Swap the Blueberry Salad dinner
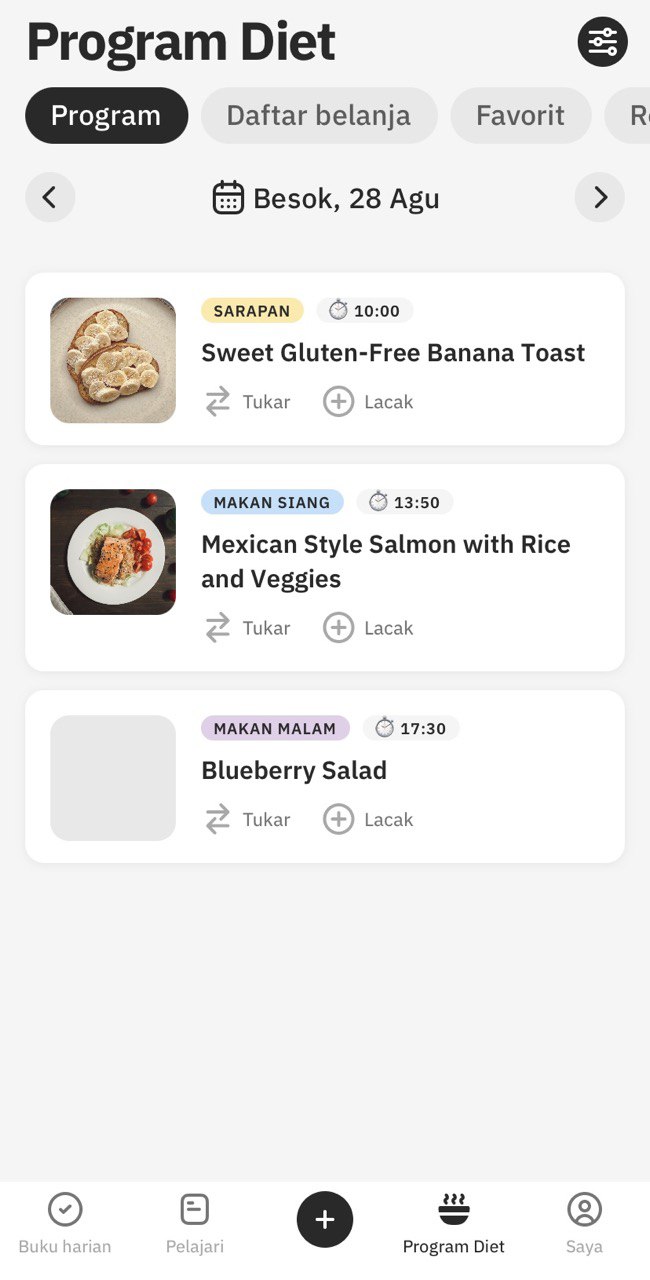Screen dimensions: 650x1280 click(x=247, y=819)
